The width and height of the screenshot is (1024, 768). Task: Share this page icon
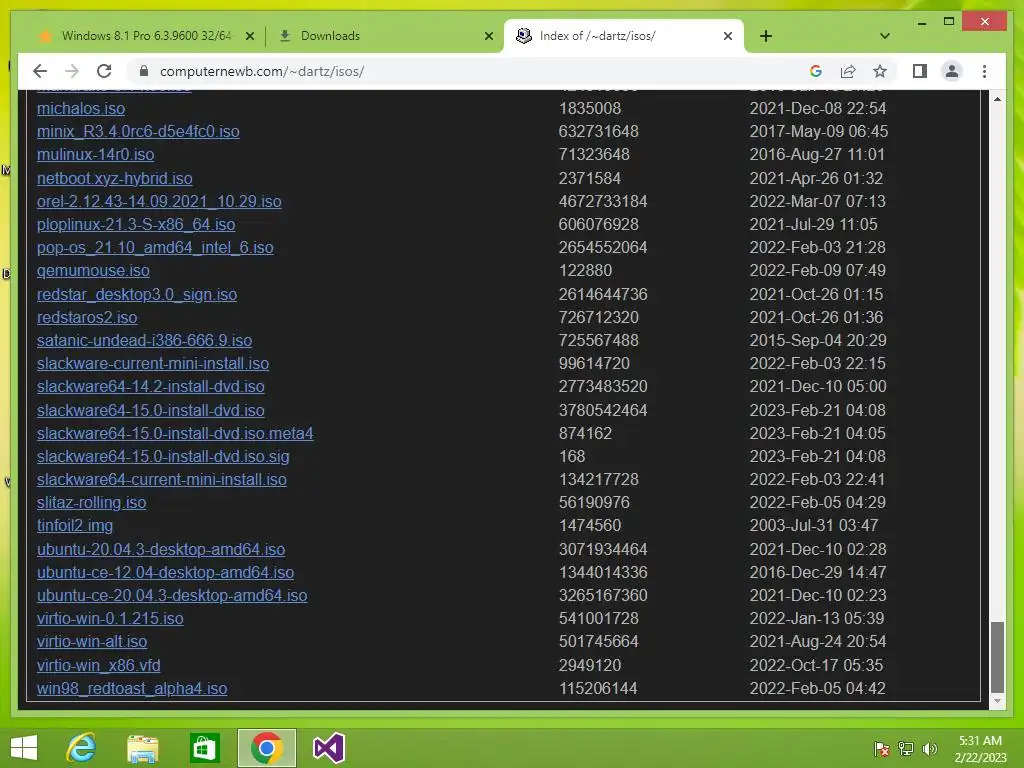tap(848, 71)
